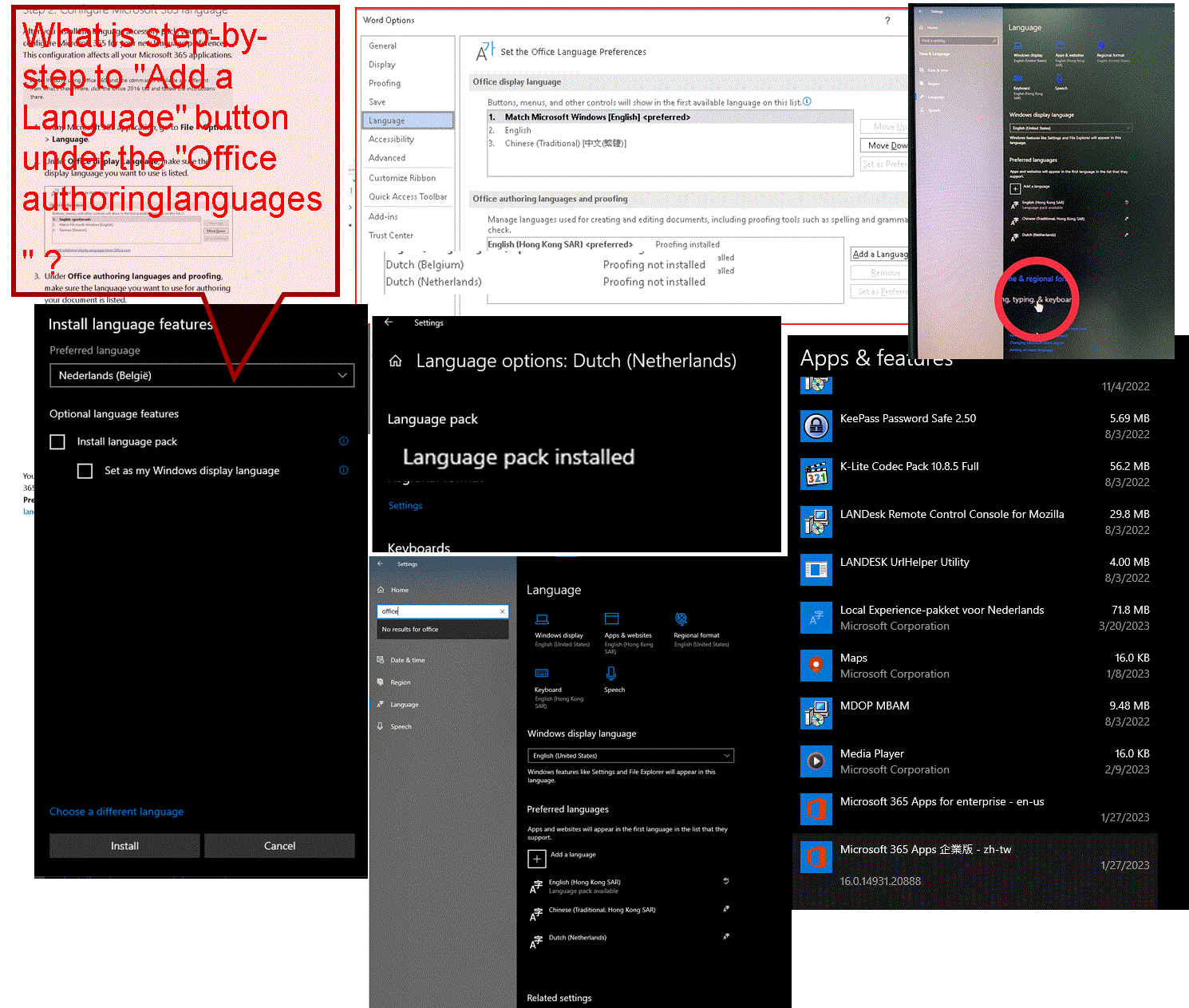Clear the 'office' search text with the X
1189x1008 pixels.
click(503, 611)
